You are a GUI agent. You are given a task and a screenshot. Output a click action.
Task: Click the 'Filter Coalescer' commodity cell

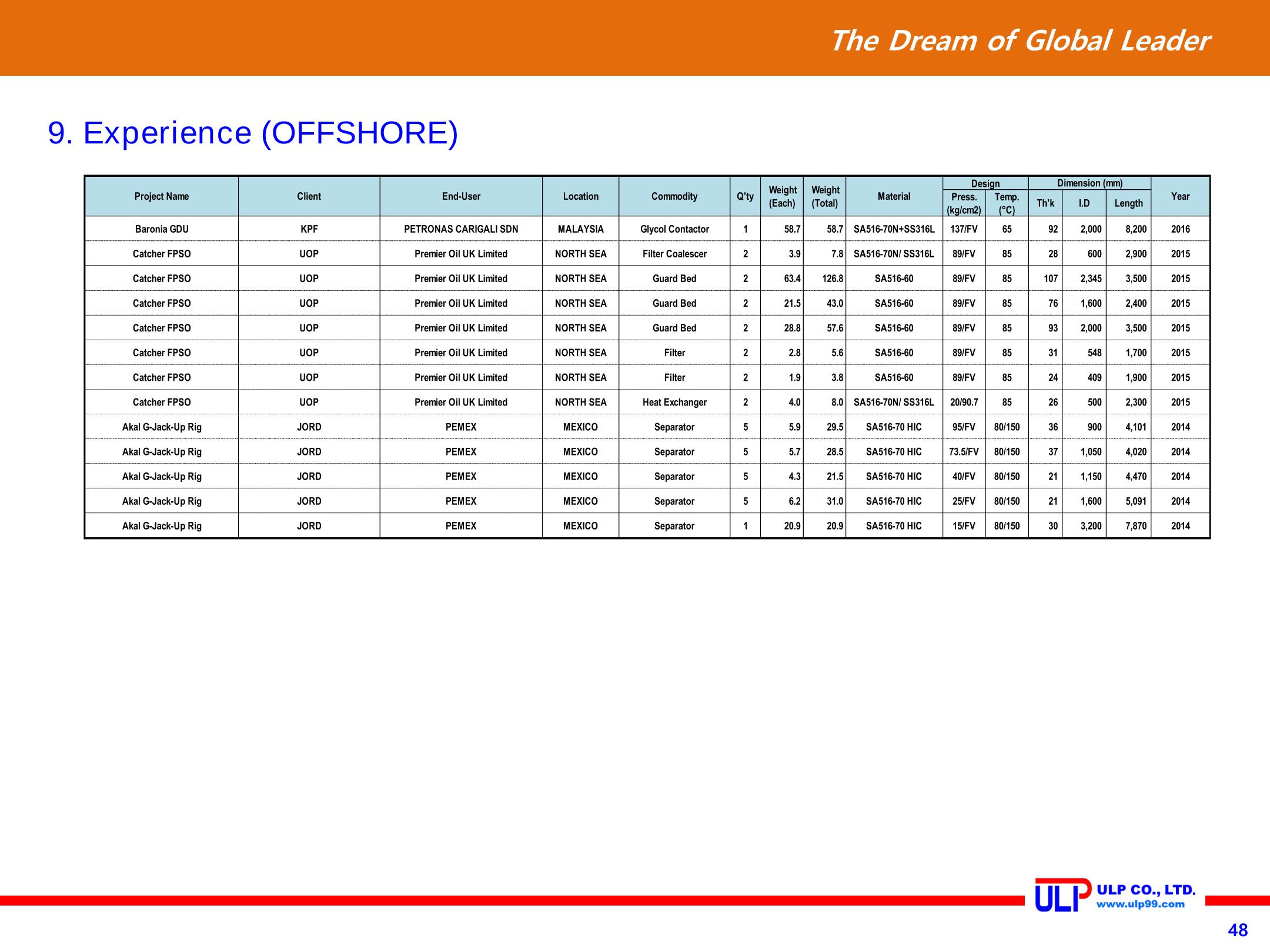(x=674, y=254)
